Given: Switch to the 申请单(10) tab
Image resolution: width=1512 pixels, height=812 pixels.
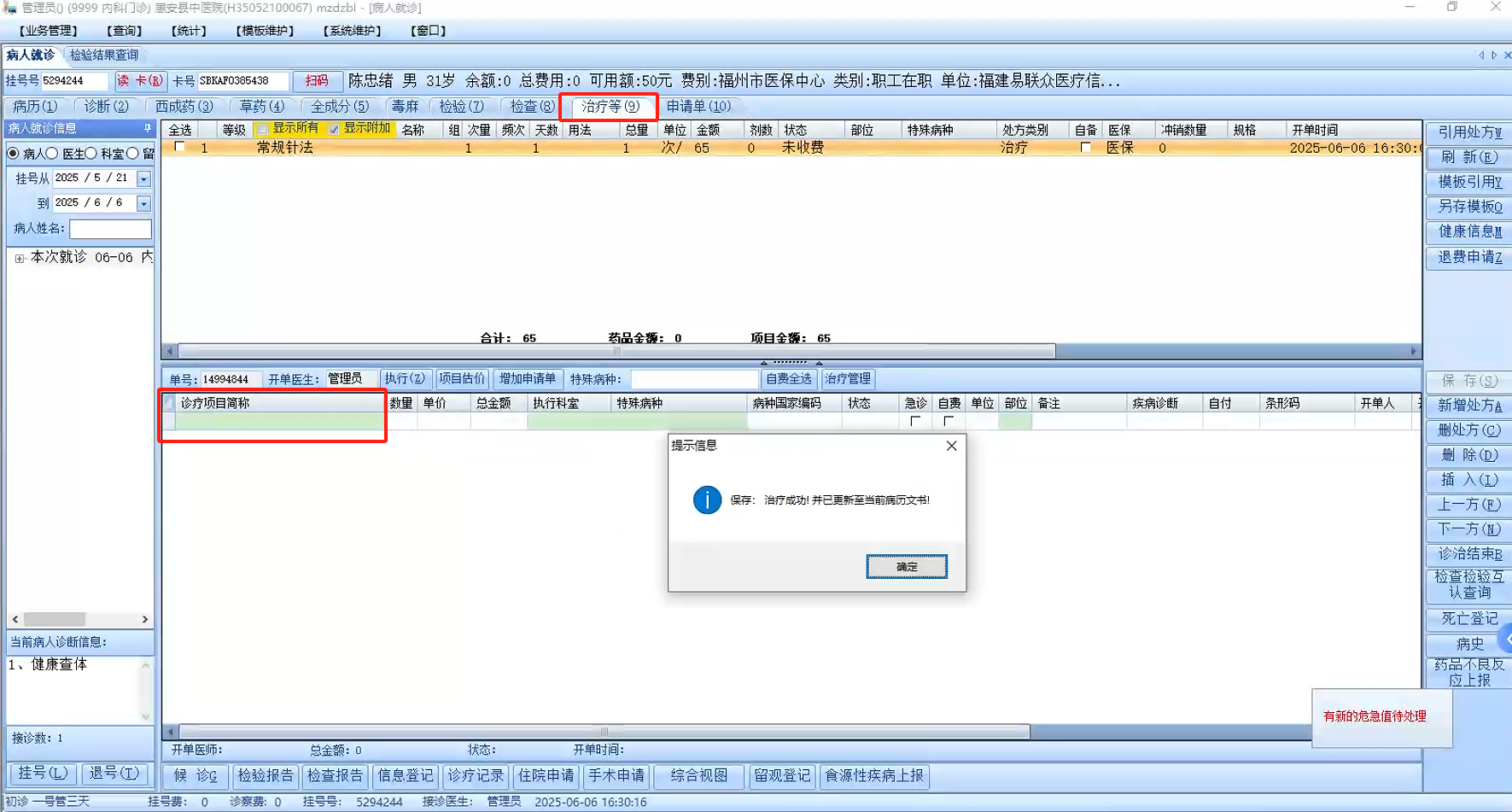Looking at the screenshot, I should (x=698, y=107).
